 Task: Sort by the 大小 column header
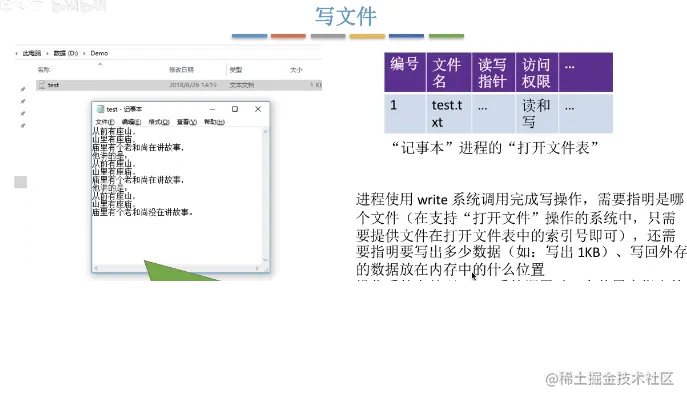tap(296, 70)
